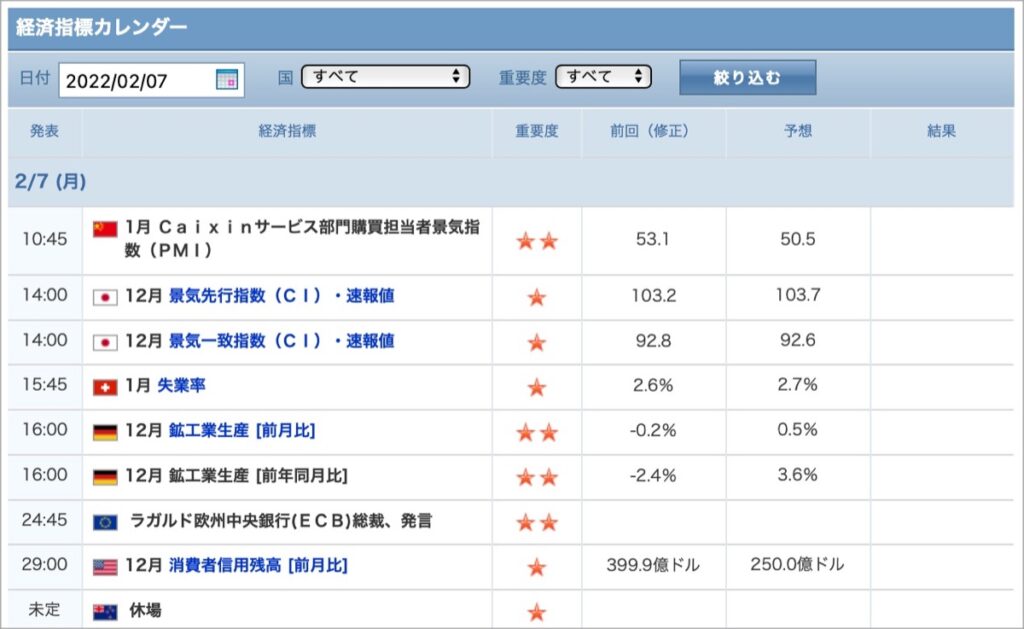Click the 前回（修正）column header

point(653,131)
